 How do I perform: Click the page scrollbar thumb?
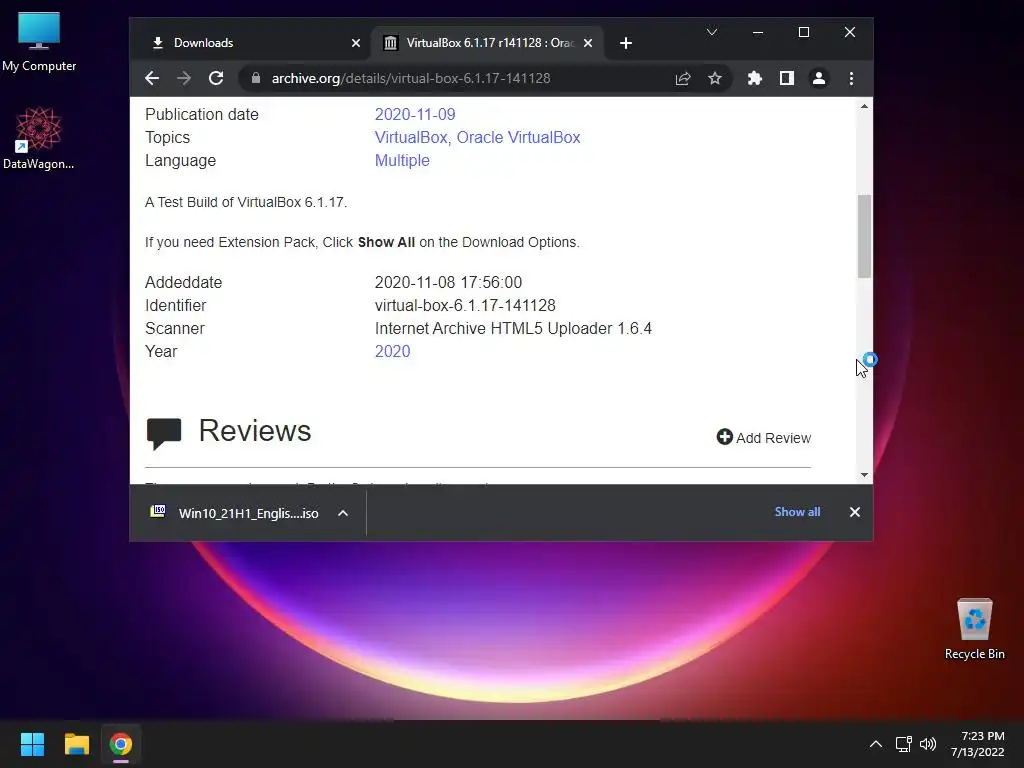864,236
